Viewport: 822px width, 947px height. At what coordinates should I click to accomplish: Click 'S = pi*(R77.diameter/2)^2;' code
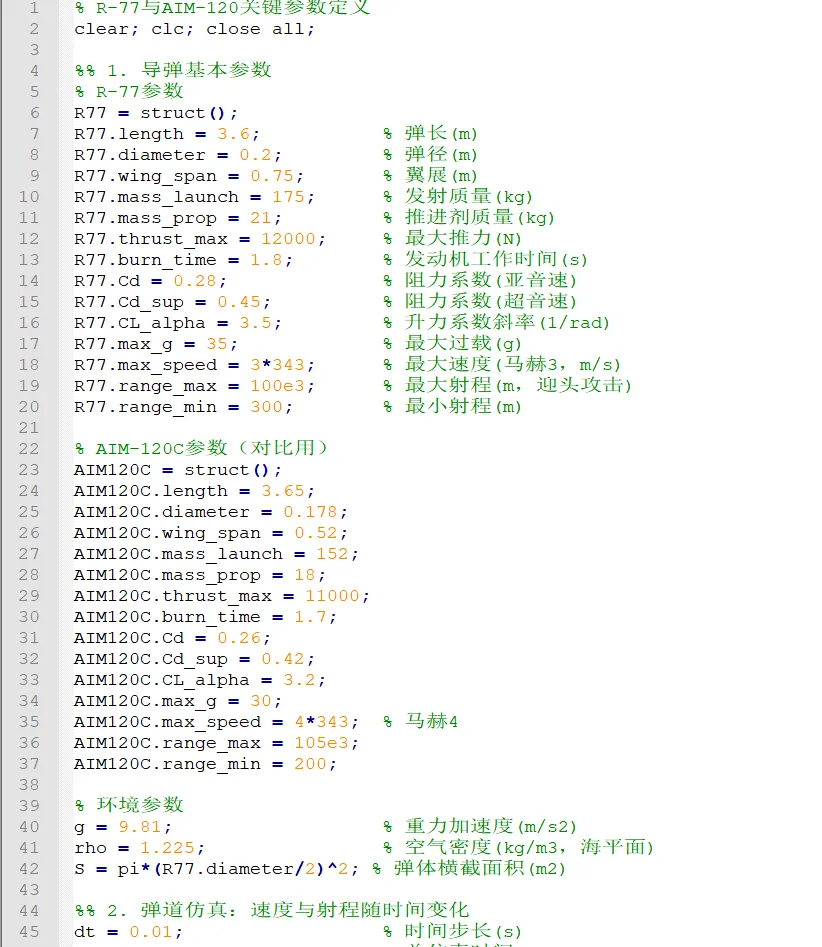coord(216,869)
